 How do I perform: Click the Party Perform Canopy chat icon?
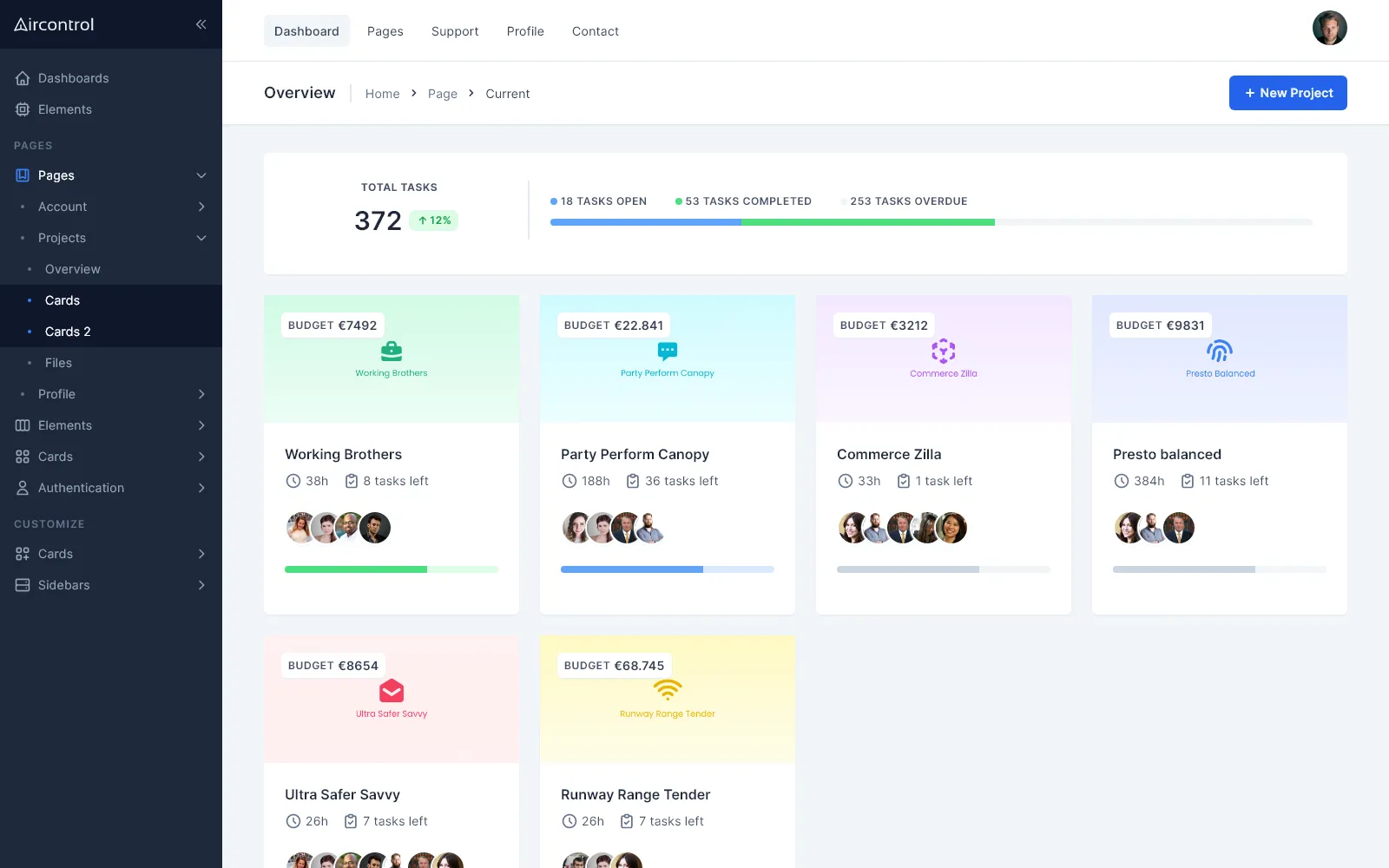668,351
